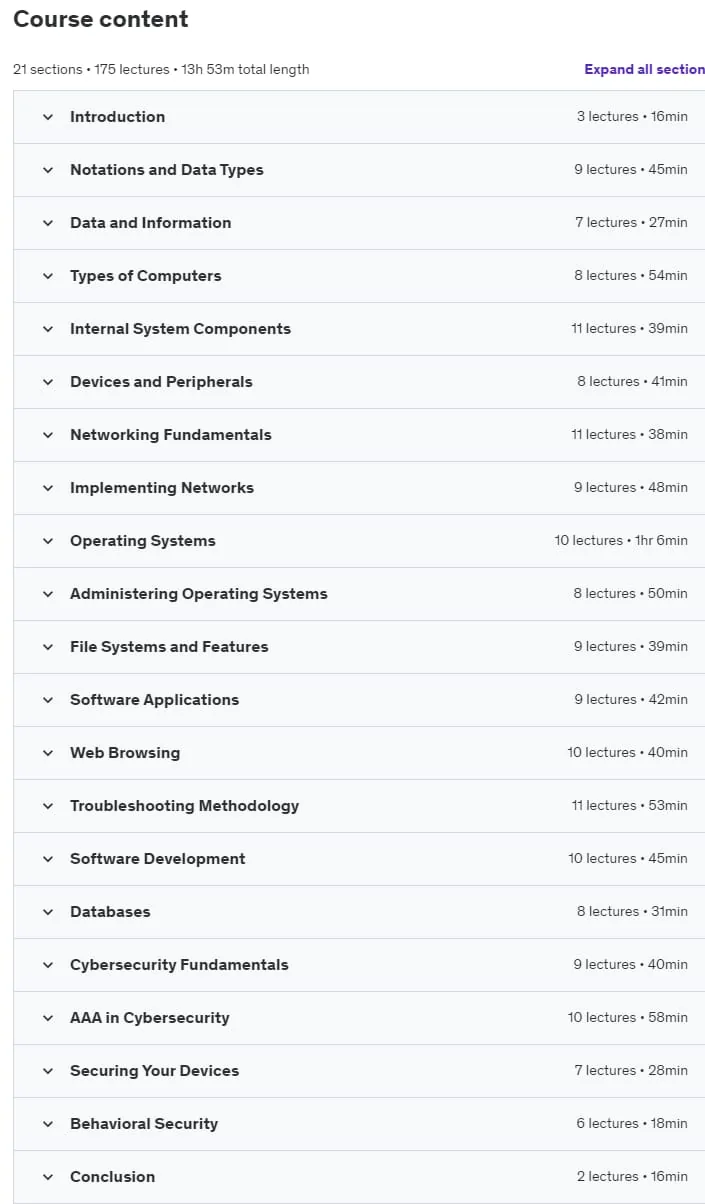Expand the Conclusion section chevron

pos(48,1177)
